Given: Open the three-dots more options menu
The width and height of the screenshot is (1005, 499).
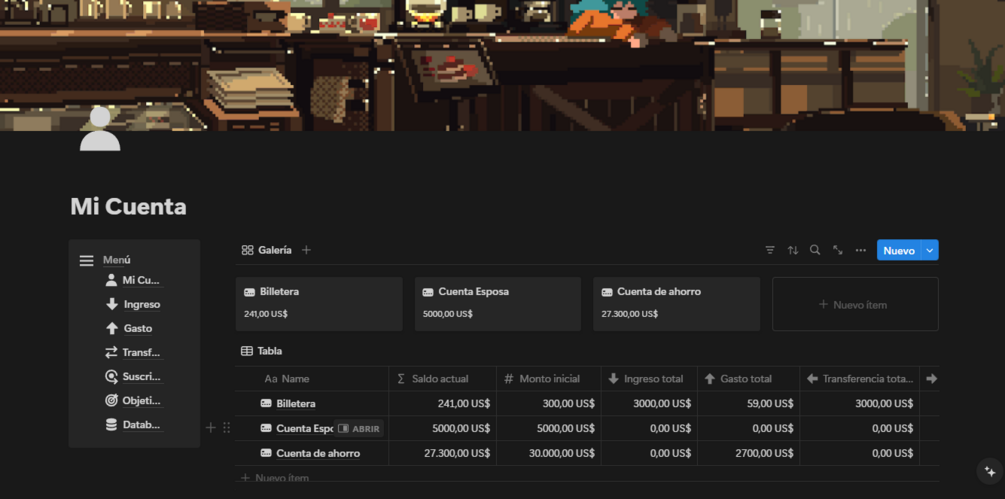Looking at the screenshot, I should pyautogui.click(x=861, y=250).
